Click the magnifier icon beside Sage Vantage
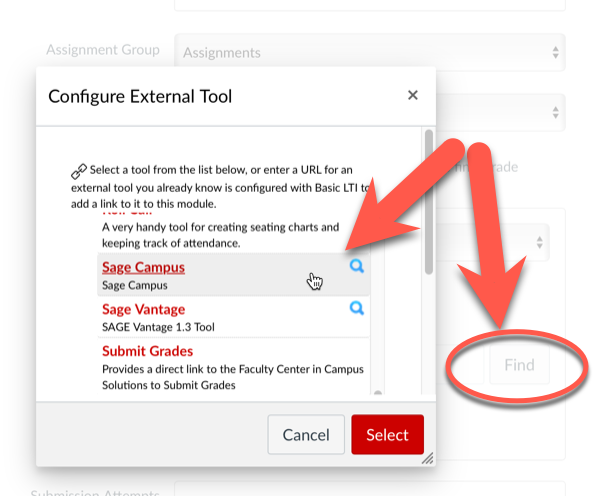The height and width of the screenshot is (496, 602). coord(356,309)
